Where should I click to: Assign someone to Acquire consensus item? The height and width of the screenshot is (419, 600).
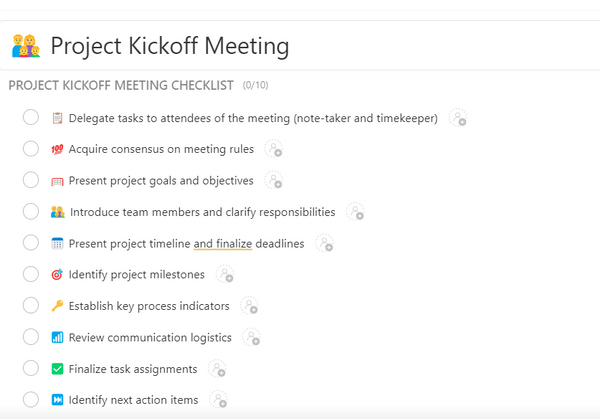[274, 149]
